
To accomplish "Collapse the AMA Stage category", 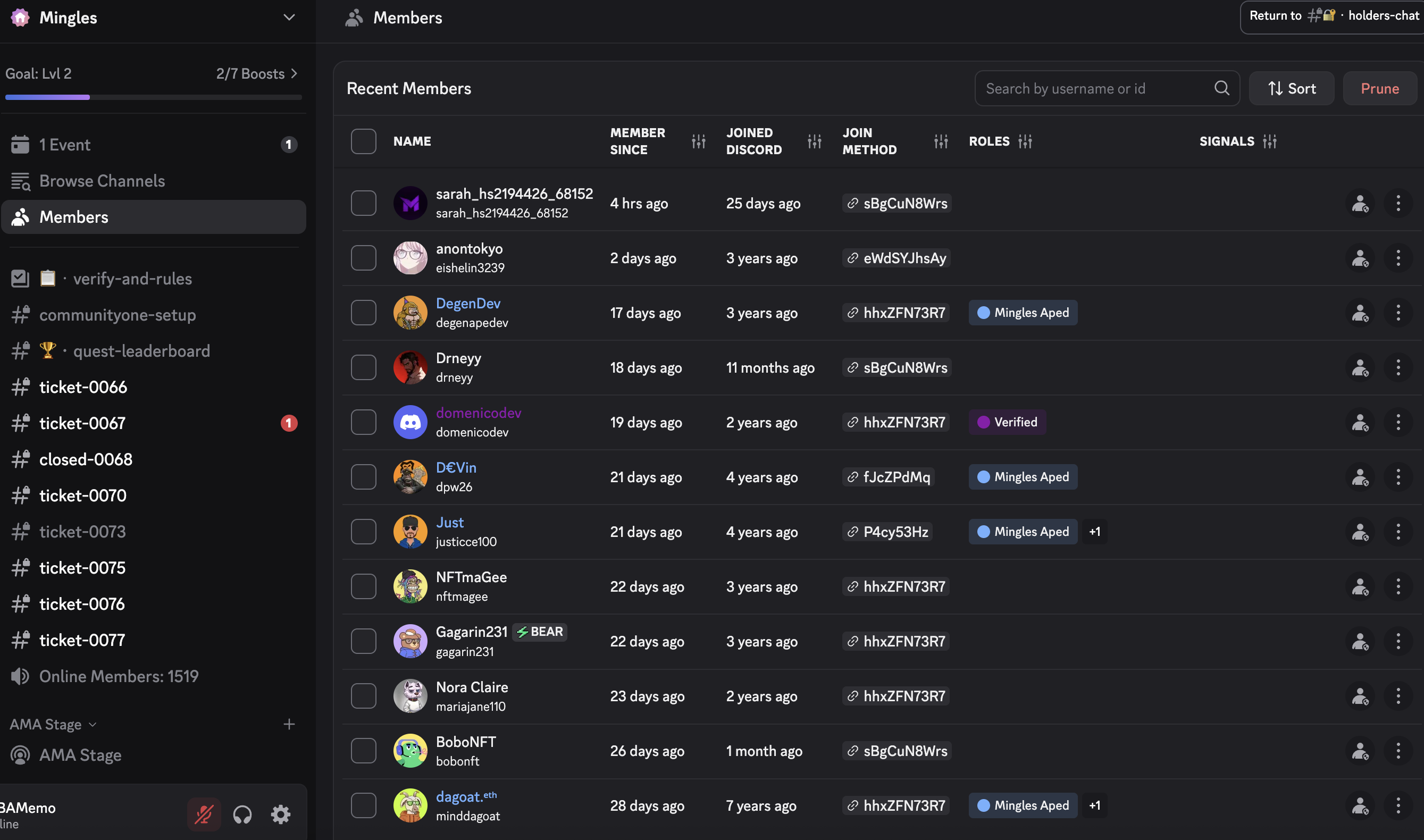I will point(53,724).
